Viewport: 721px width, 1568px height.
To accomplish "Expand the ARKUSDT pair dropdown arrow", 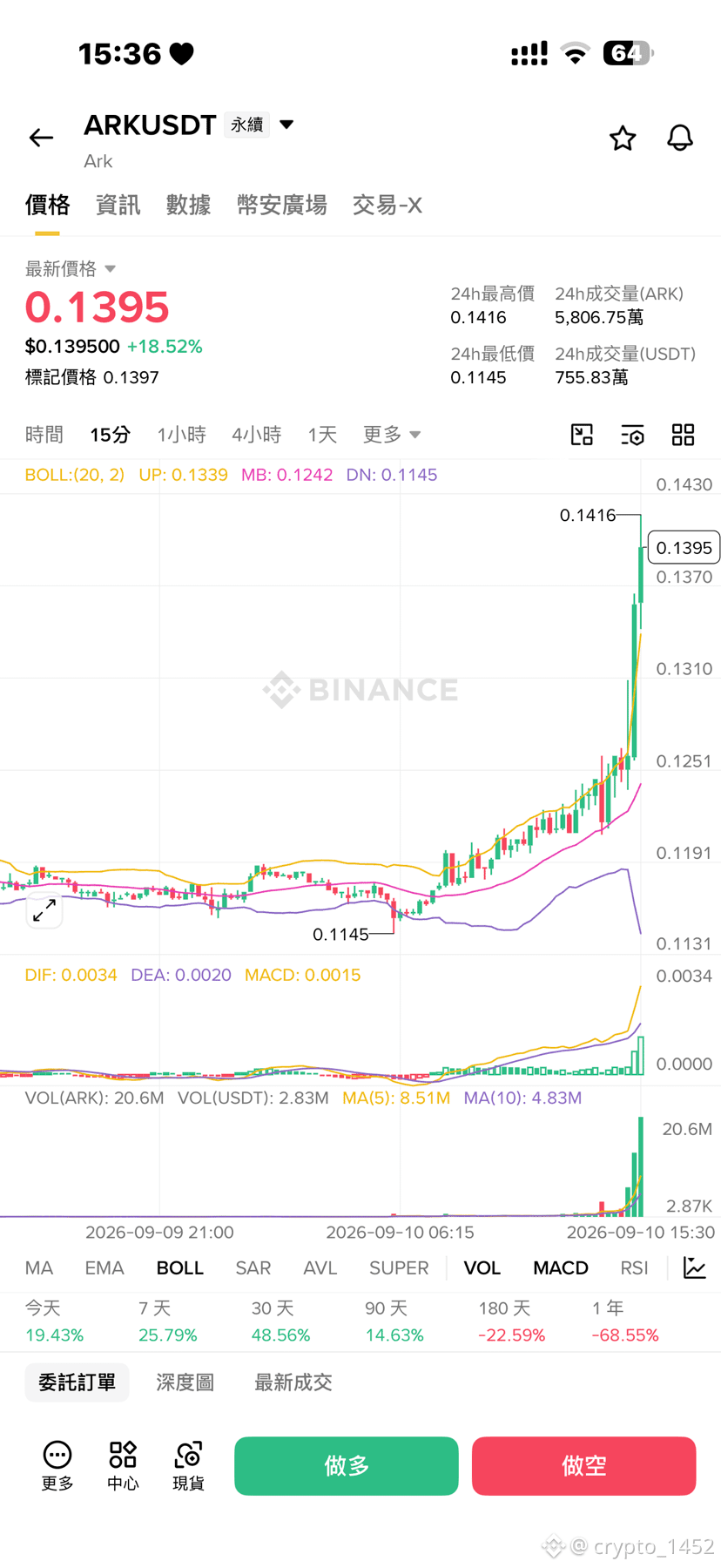I will (286, 125).
